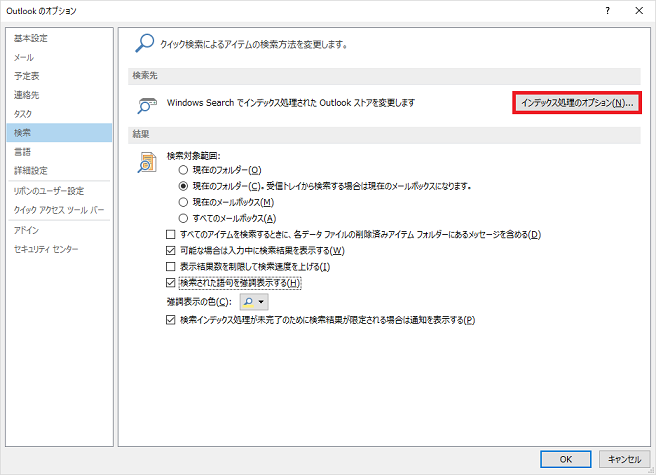
Task: Click the Windows Search index store icon
Action: (146, 105)
